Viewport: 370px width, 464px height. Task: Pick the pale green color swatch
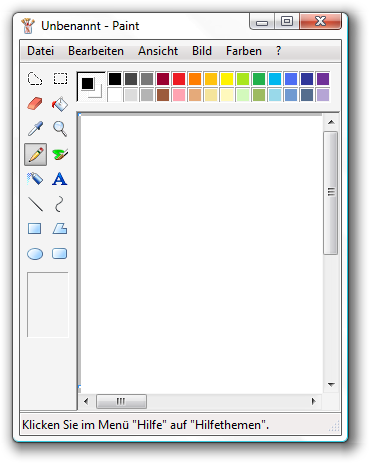243,95
